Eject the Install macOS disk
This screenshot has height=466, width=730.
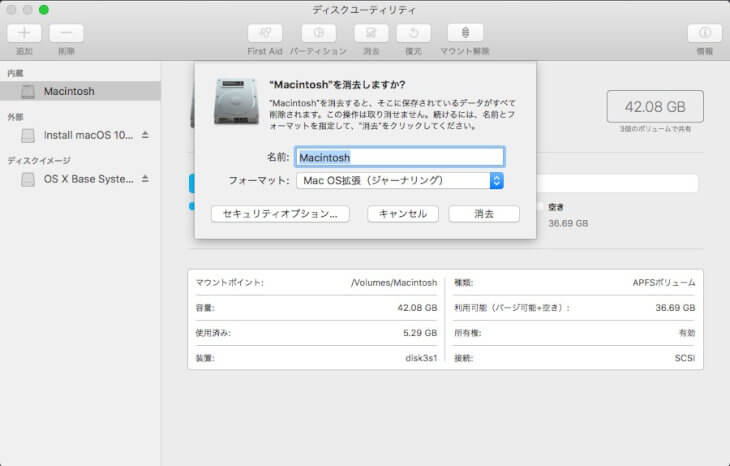tap(145, 135)
